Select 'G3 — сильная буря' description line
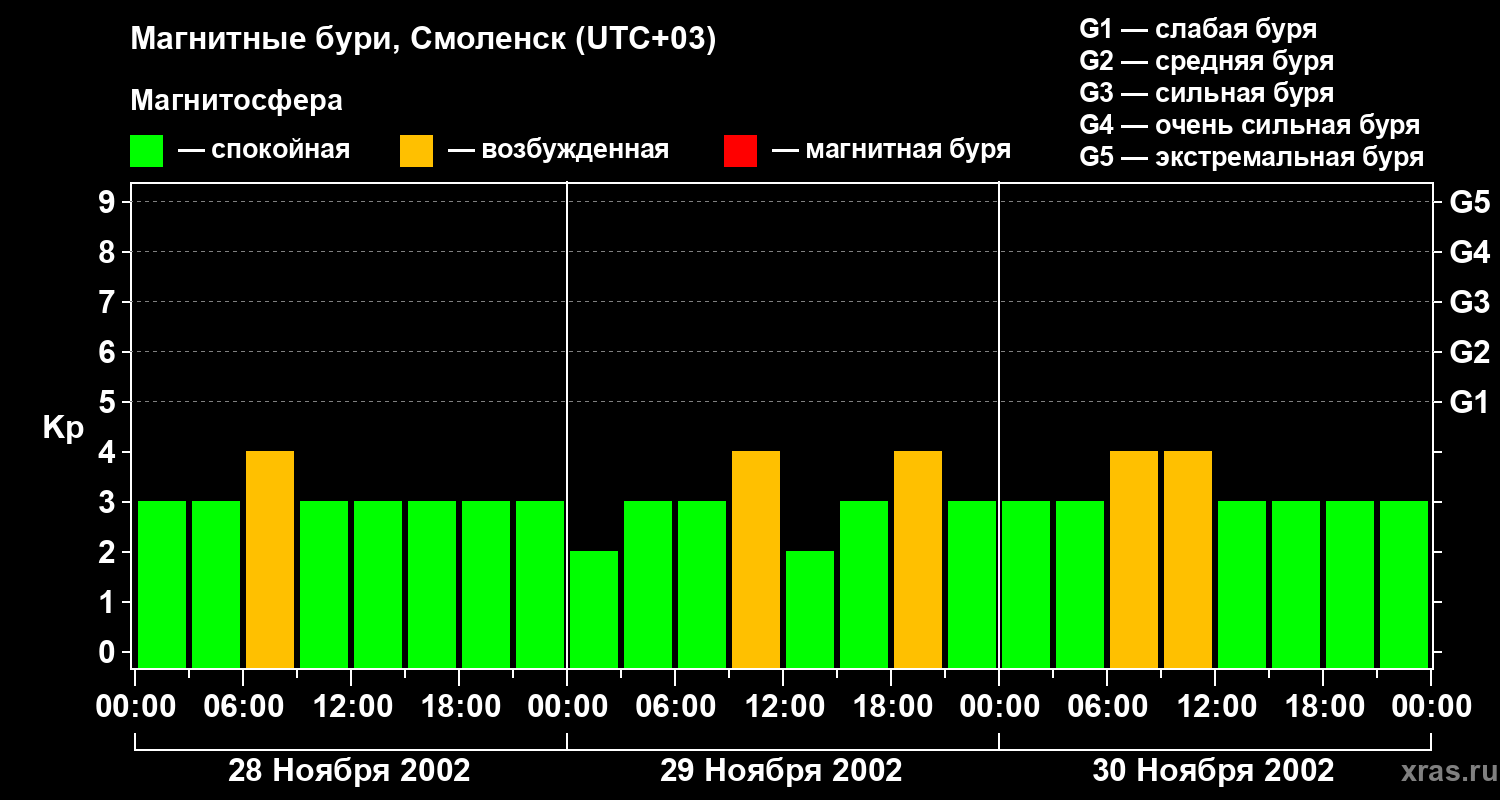 pyautogui.click(x=1207, y=93)
